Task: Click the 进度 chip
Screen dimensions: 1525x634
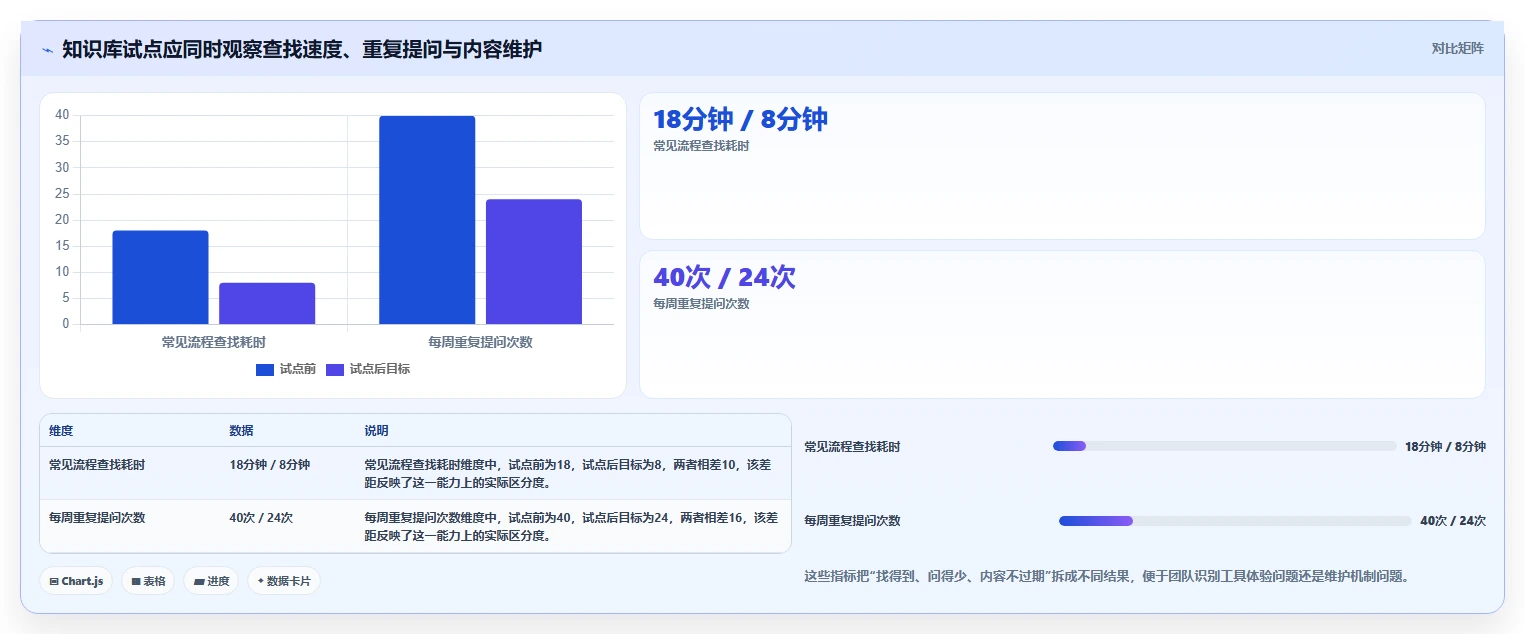Action: pos(211,581)
